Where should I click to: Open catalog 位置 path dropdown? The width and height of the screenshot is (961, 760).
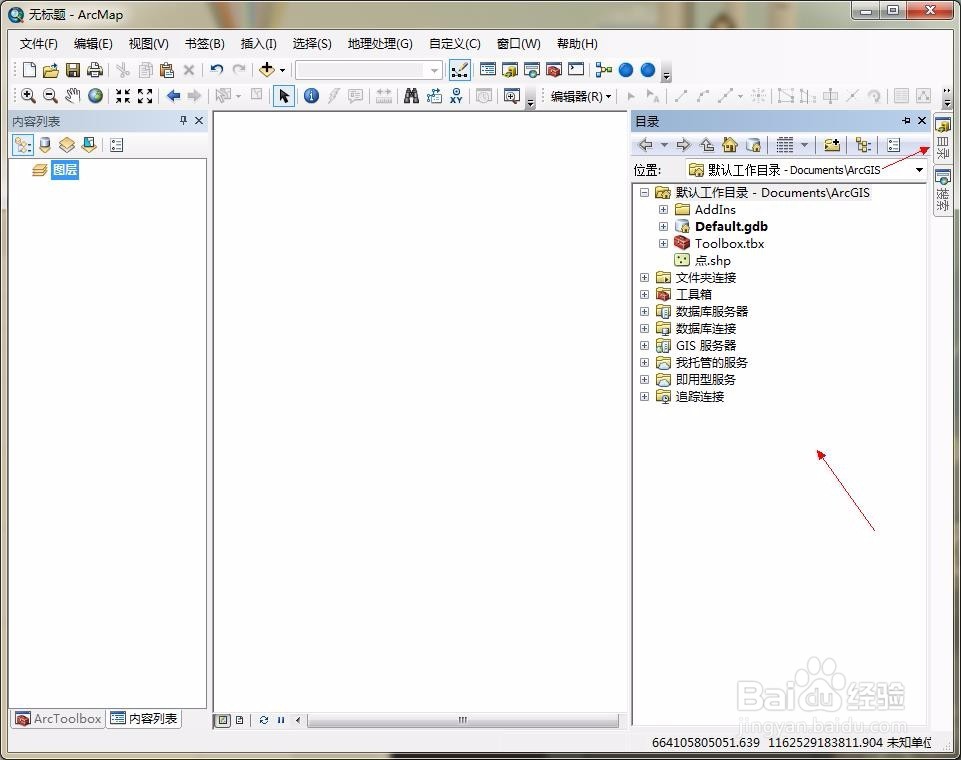pos(919,170)
